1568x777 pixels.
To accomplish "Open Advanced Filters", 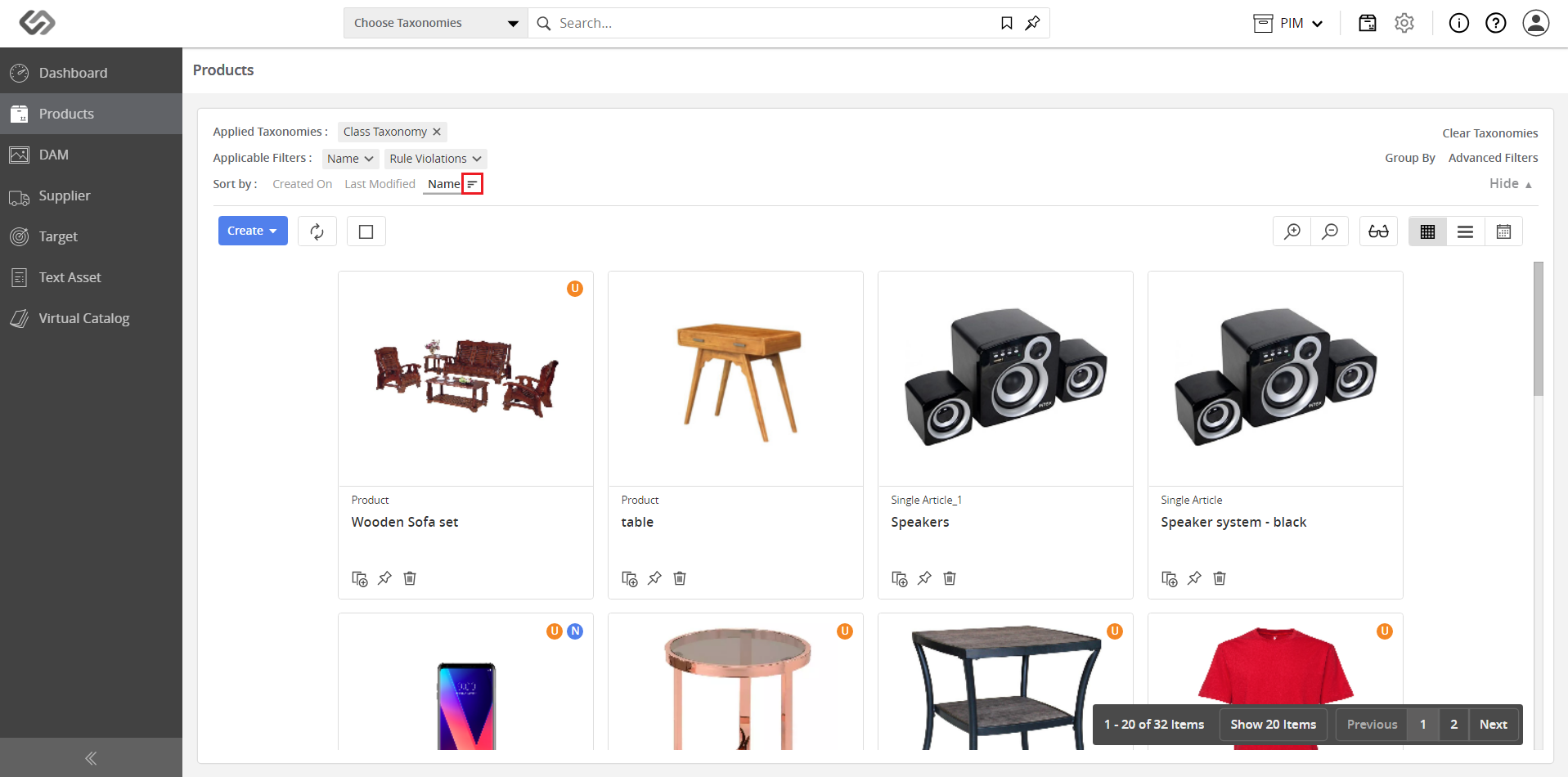I will [1493, 158].
